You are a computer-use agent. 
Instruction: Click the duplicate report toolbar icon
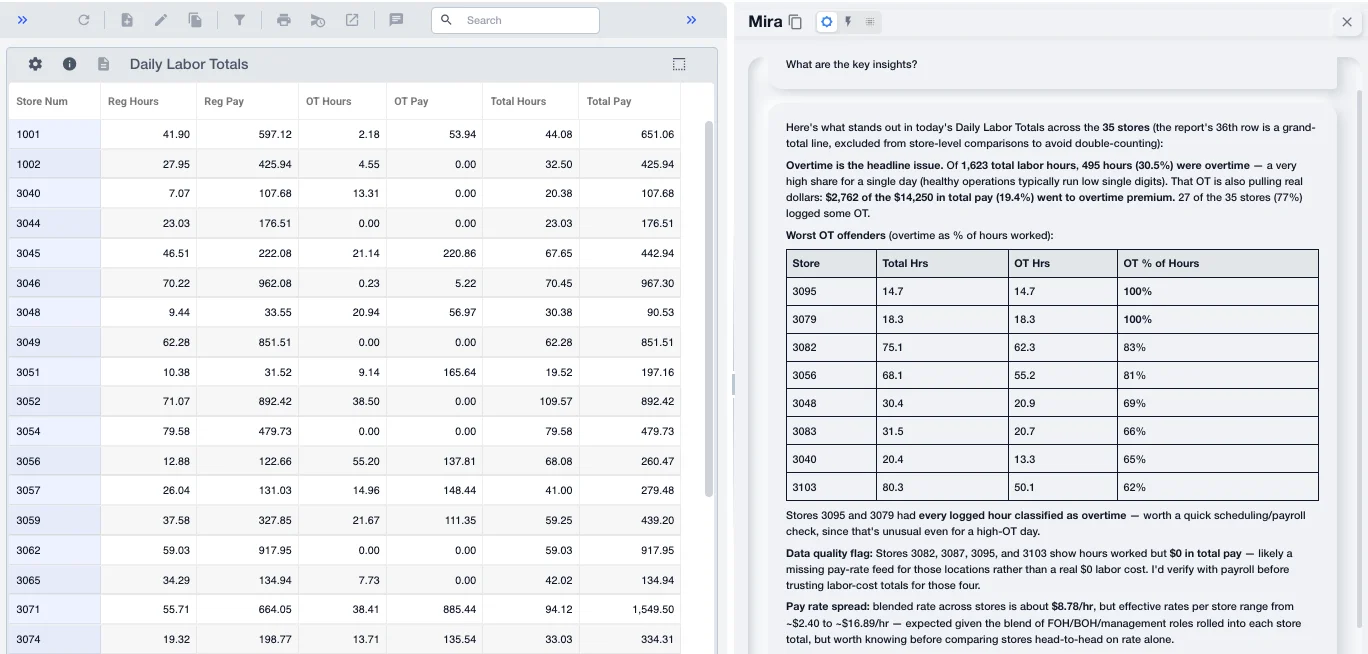(195, 20)
